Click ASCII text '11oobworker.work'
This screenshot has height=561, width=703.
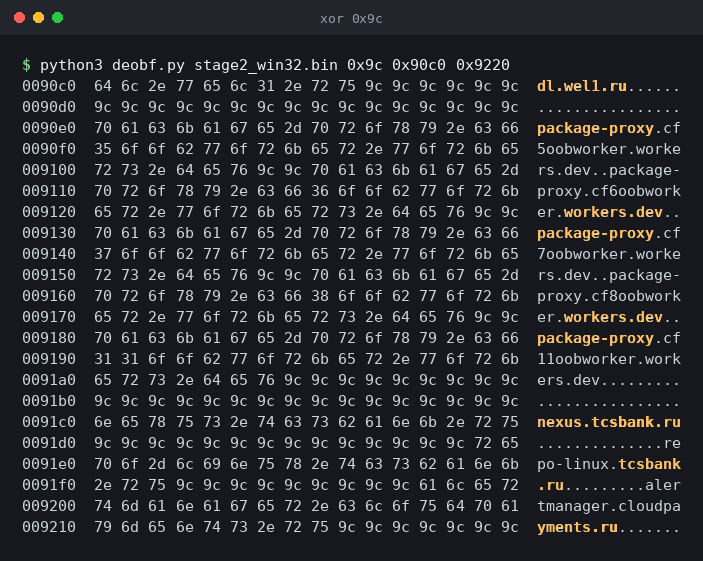(608, 359)
